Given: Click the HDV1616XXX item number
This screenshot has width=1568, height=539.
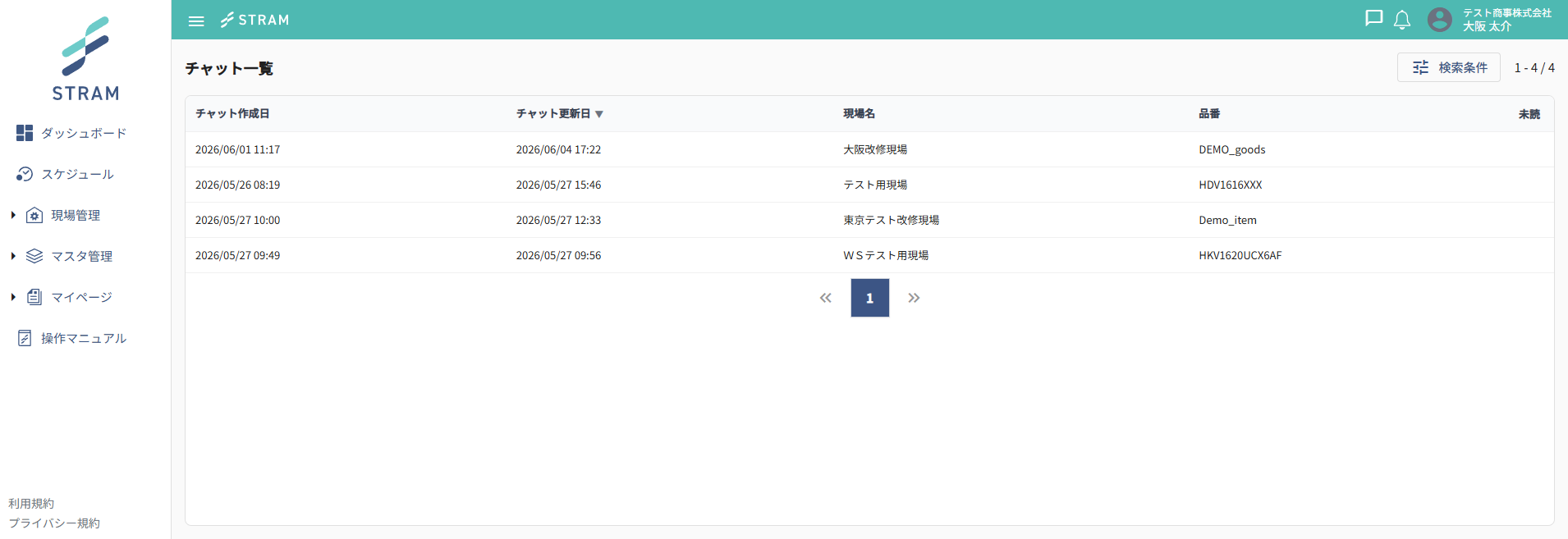Looking at the screenshot, I should (1231, 185).
